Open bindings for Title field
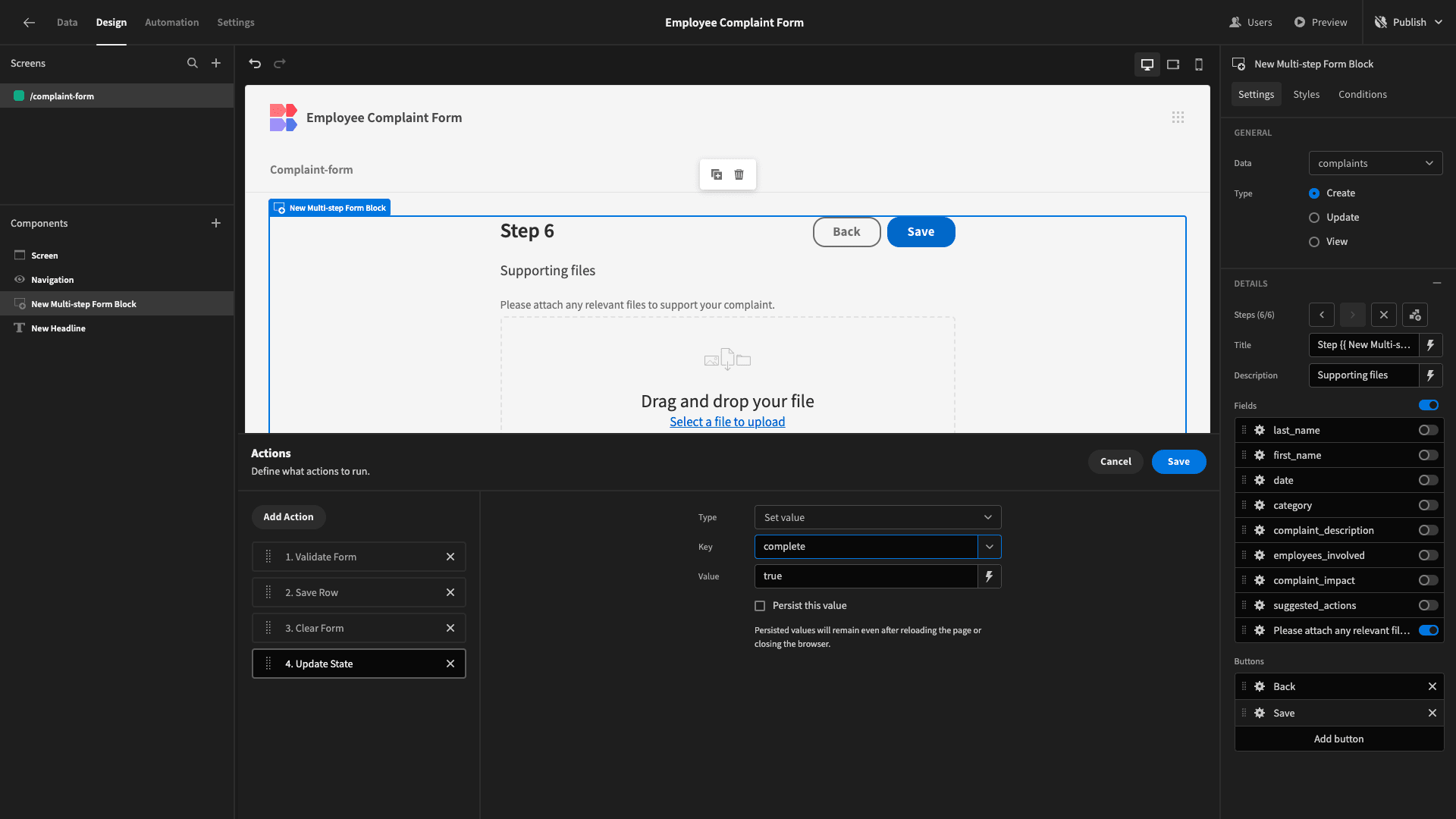 pyautogui.click(x=1431, y=345)
